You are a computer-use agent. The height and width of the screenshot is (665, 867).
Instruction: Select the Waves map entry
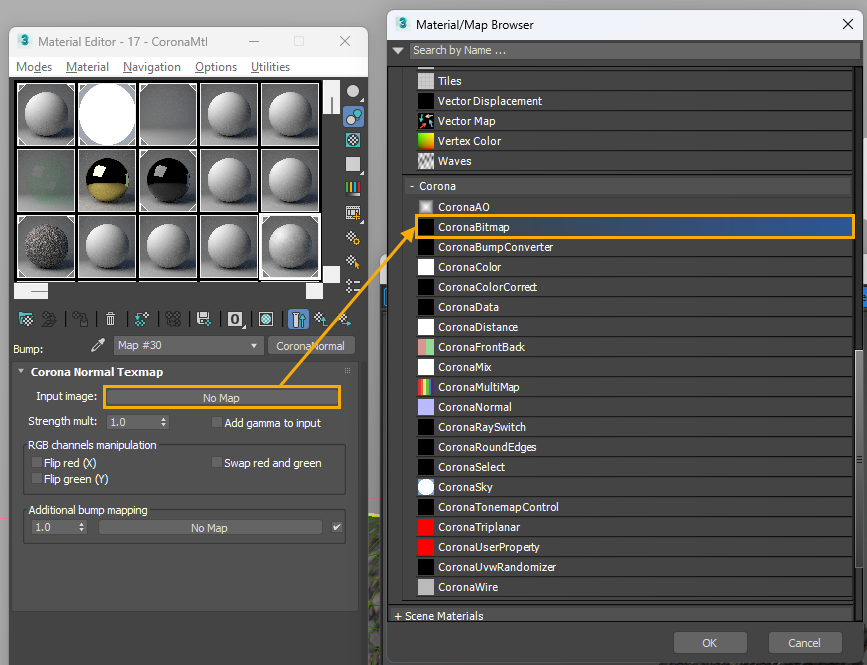pos(634,161)
